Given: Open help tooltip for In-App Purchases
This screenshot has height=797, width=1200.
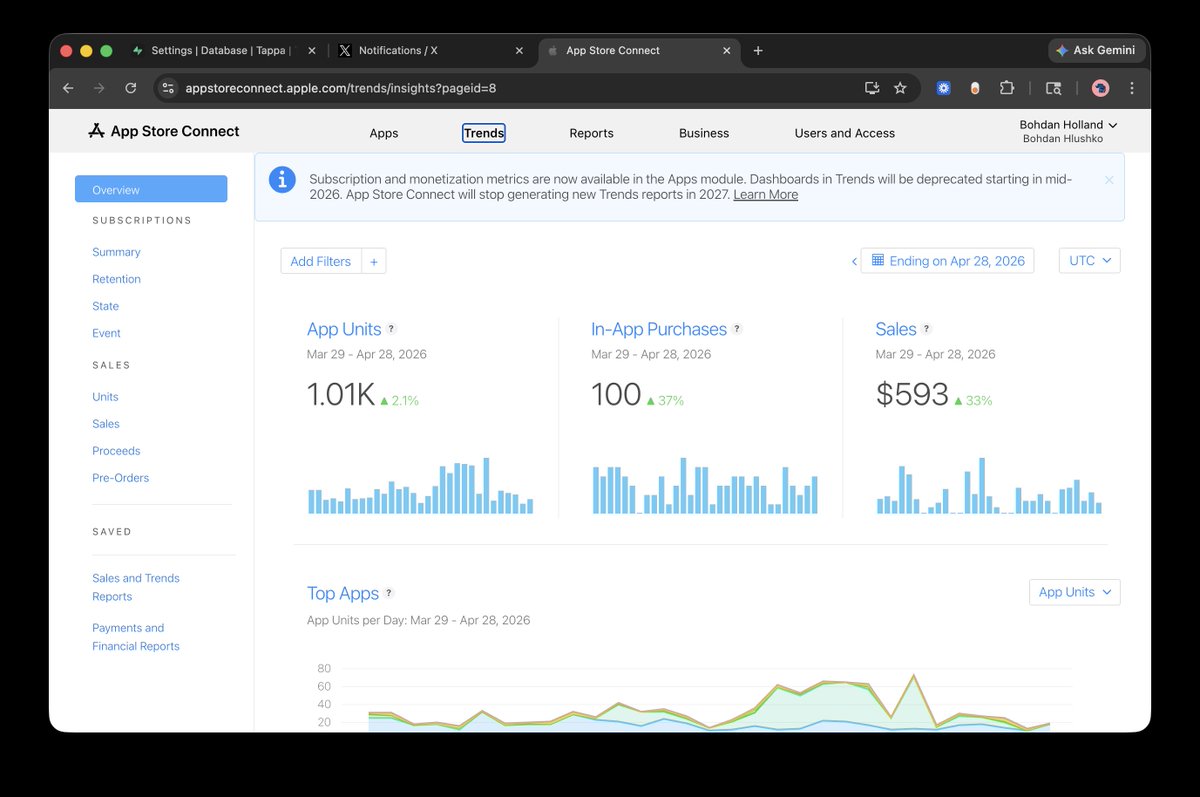Looking at the screenshot, I should click(737, 329).
